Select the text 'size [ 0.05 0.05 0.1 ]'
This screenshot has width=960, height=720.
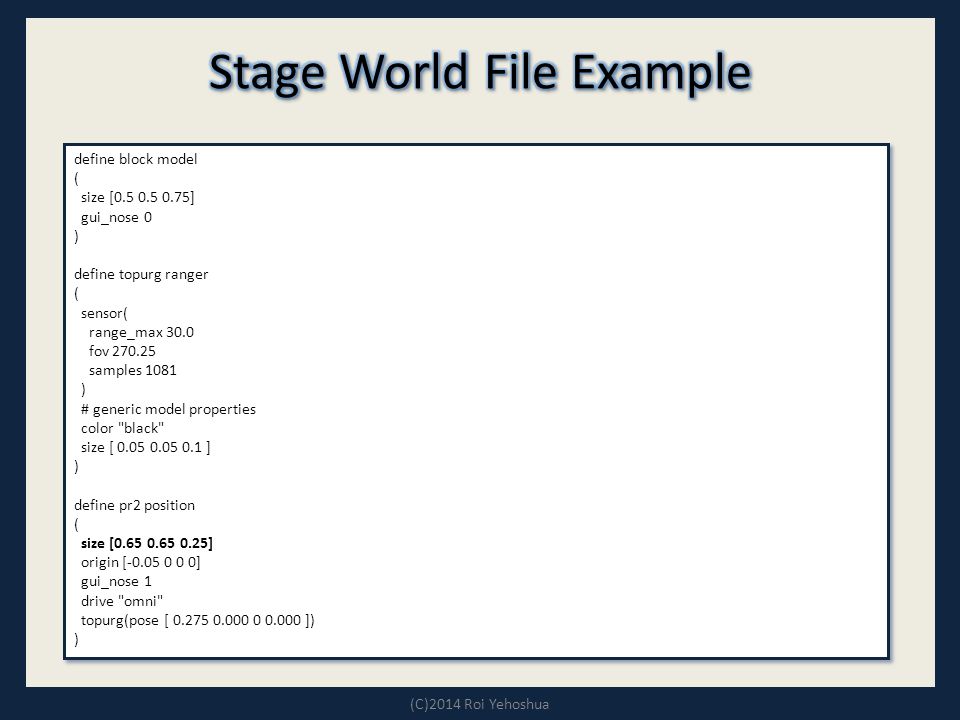coord(146,448)
